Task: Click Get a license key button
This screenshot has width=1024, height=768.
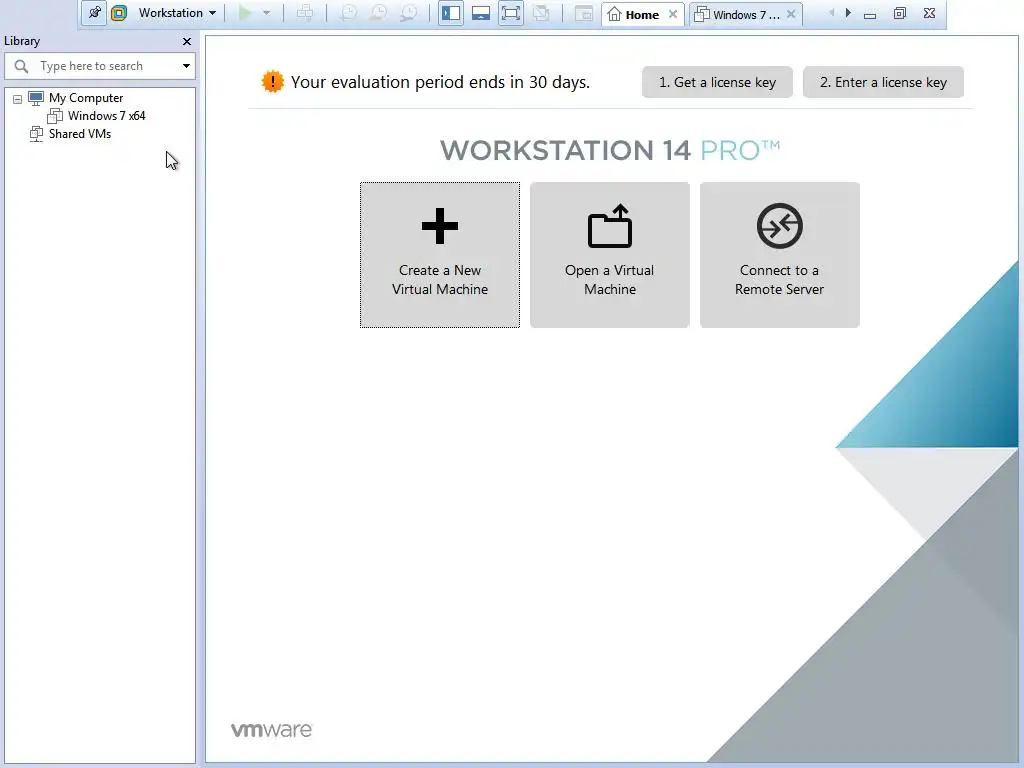Action: pyautogui.click(x=717, y=82)
